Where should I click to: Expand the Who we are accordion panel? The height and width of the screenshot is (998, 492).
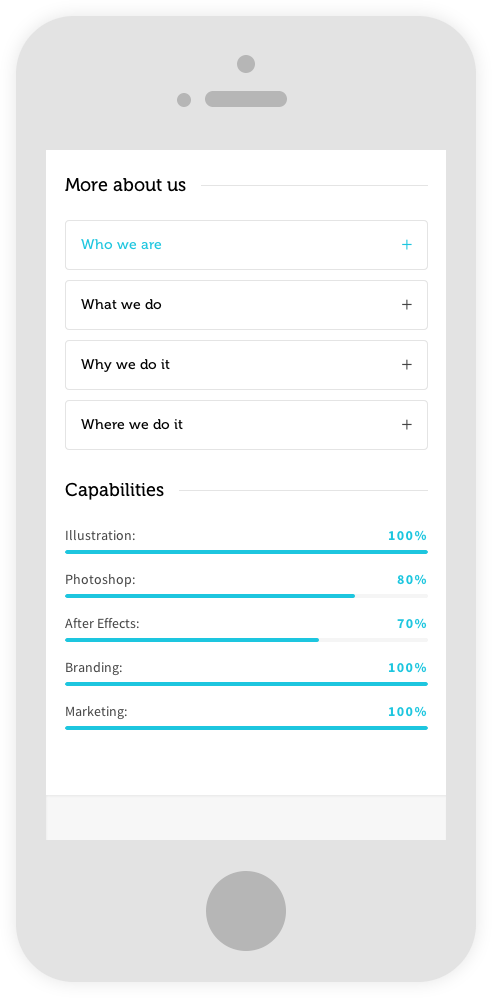246,245
